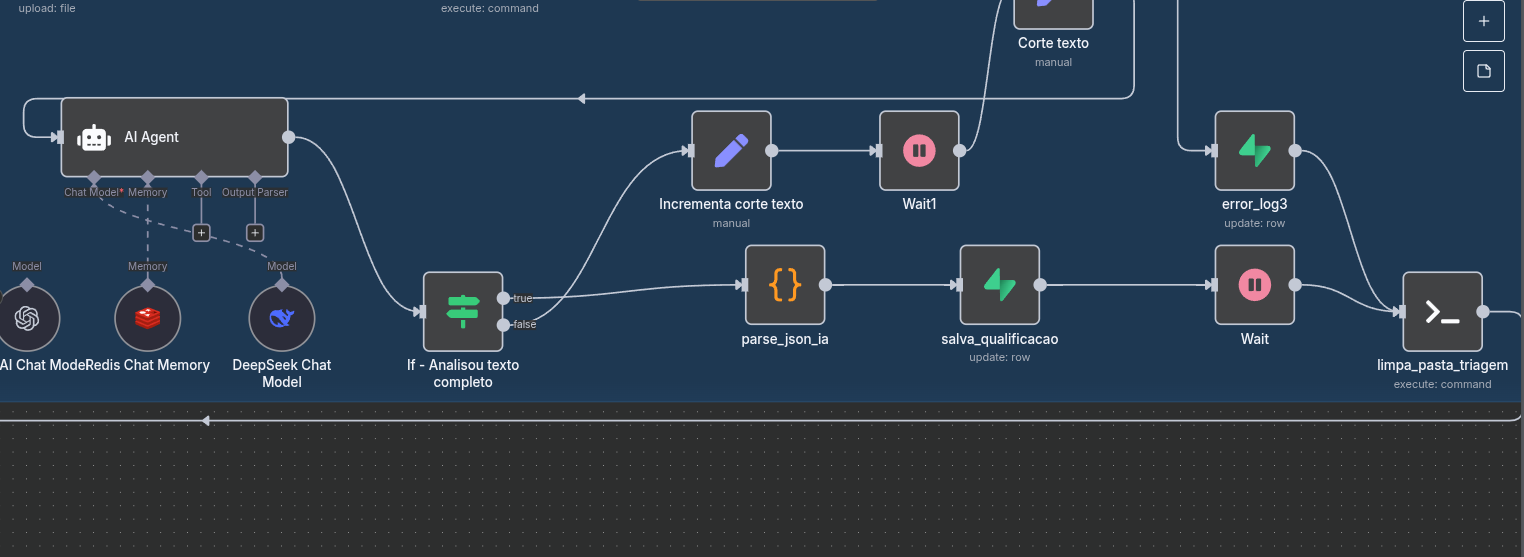1524x557 pixels.
Task: Click the add sticky note button
Action: click(x=1483, y=71)
